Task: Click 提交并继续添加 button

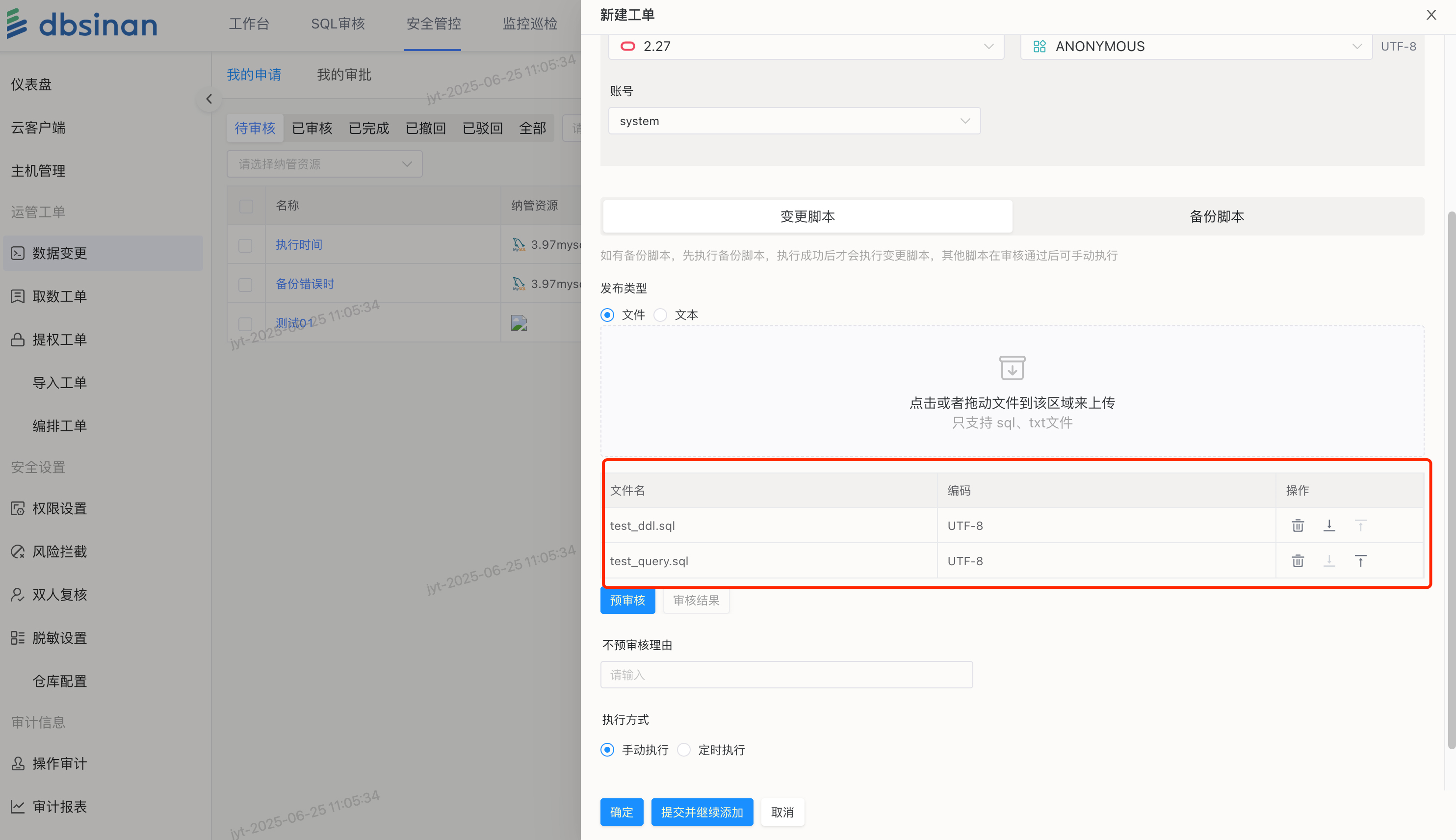Action: 702,813
